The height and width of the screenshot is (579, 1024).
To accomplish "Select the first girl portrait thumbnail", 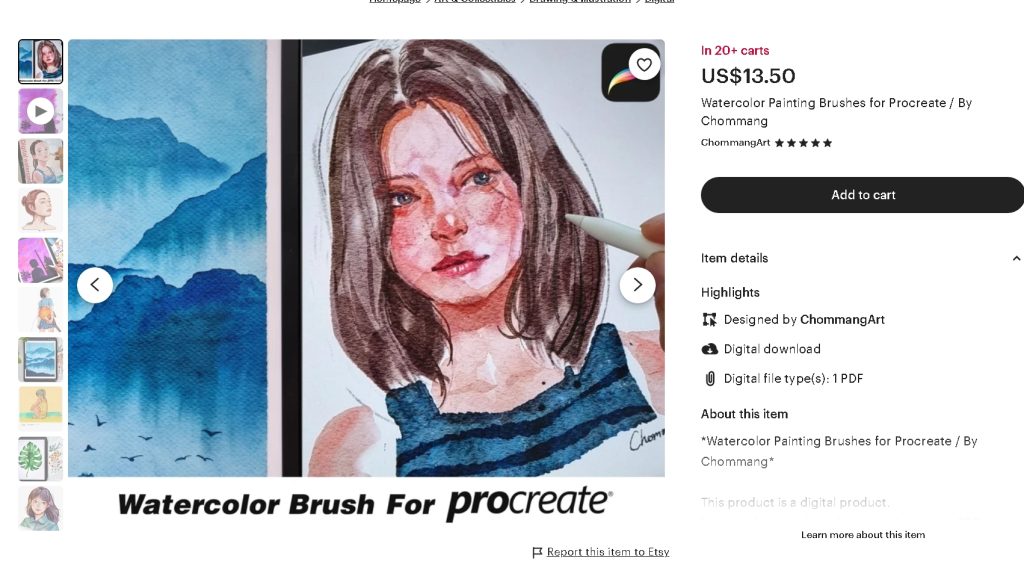I will pos(40,61).
